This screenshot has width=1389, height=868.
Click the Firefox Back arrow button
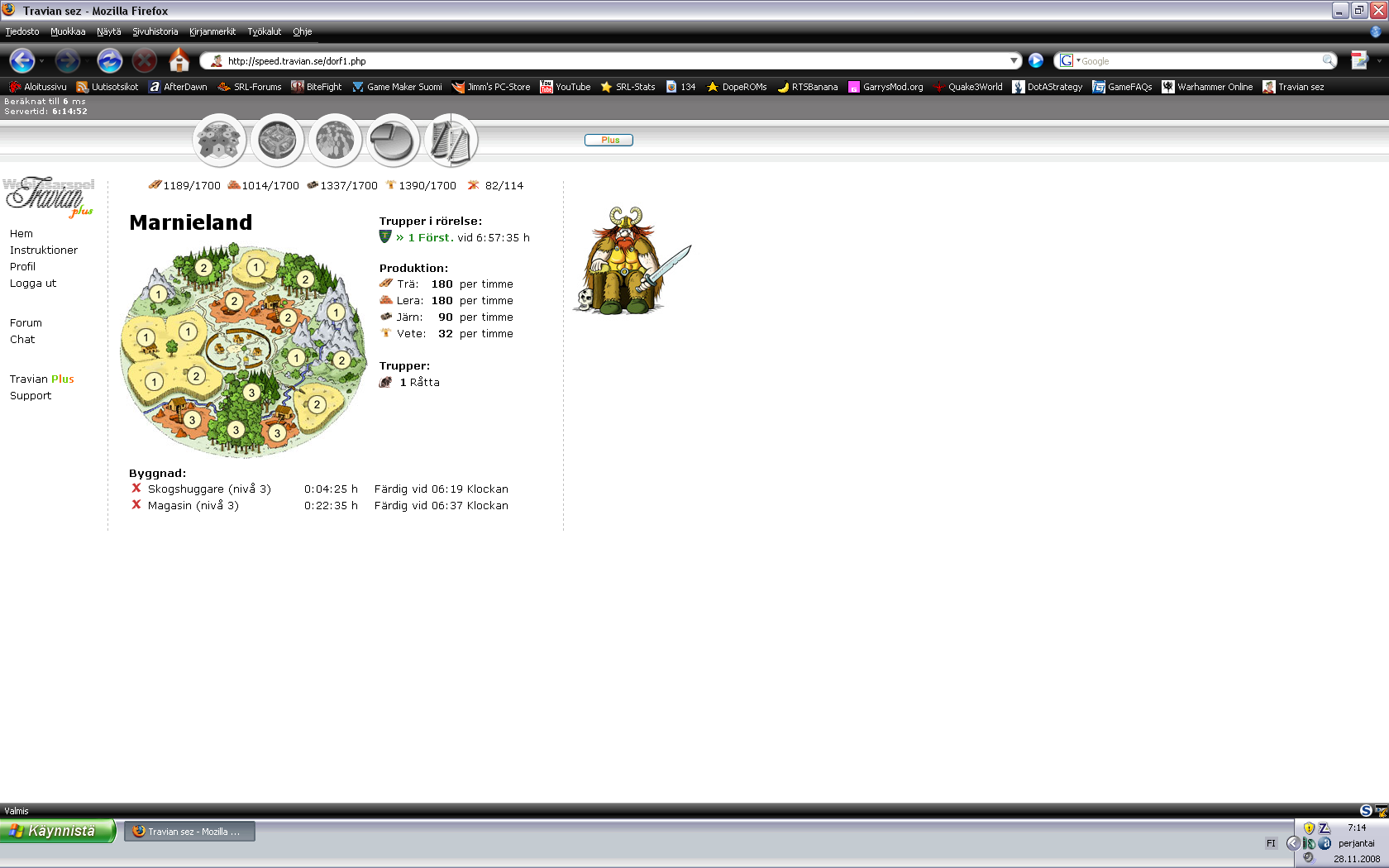22,60
